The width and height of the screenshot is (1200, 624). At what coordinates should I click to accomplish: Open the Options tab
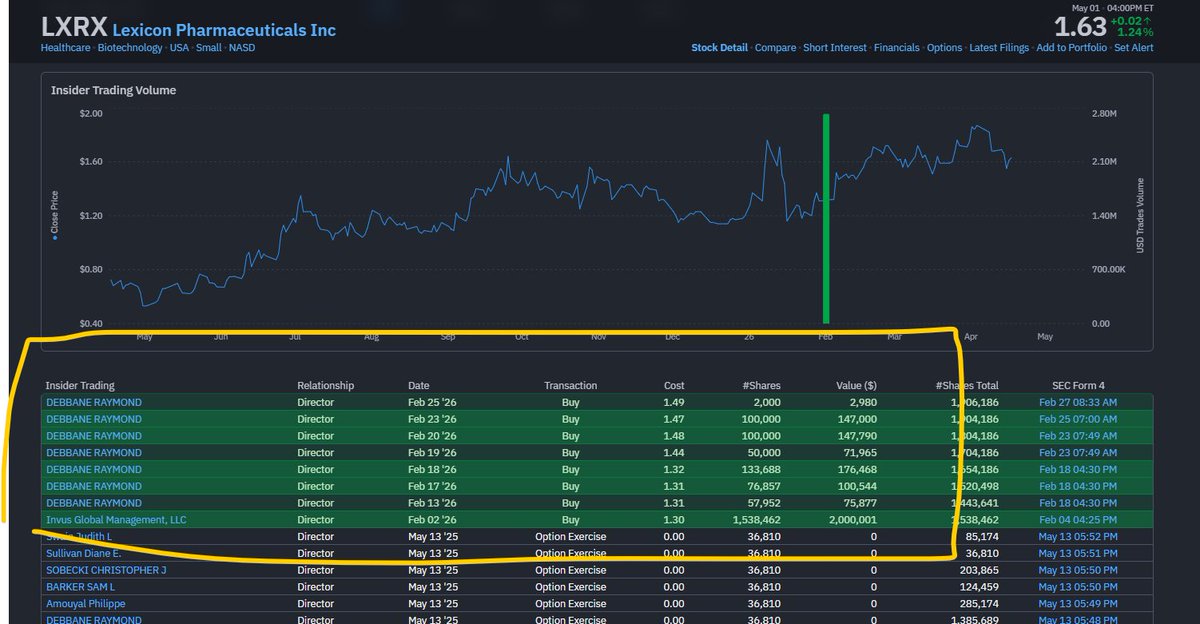944,48
